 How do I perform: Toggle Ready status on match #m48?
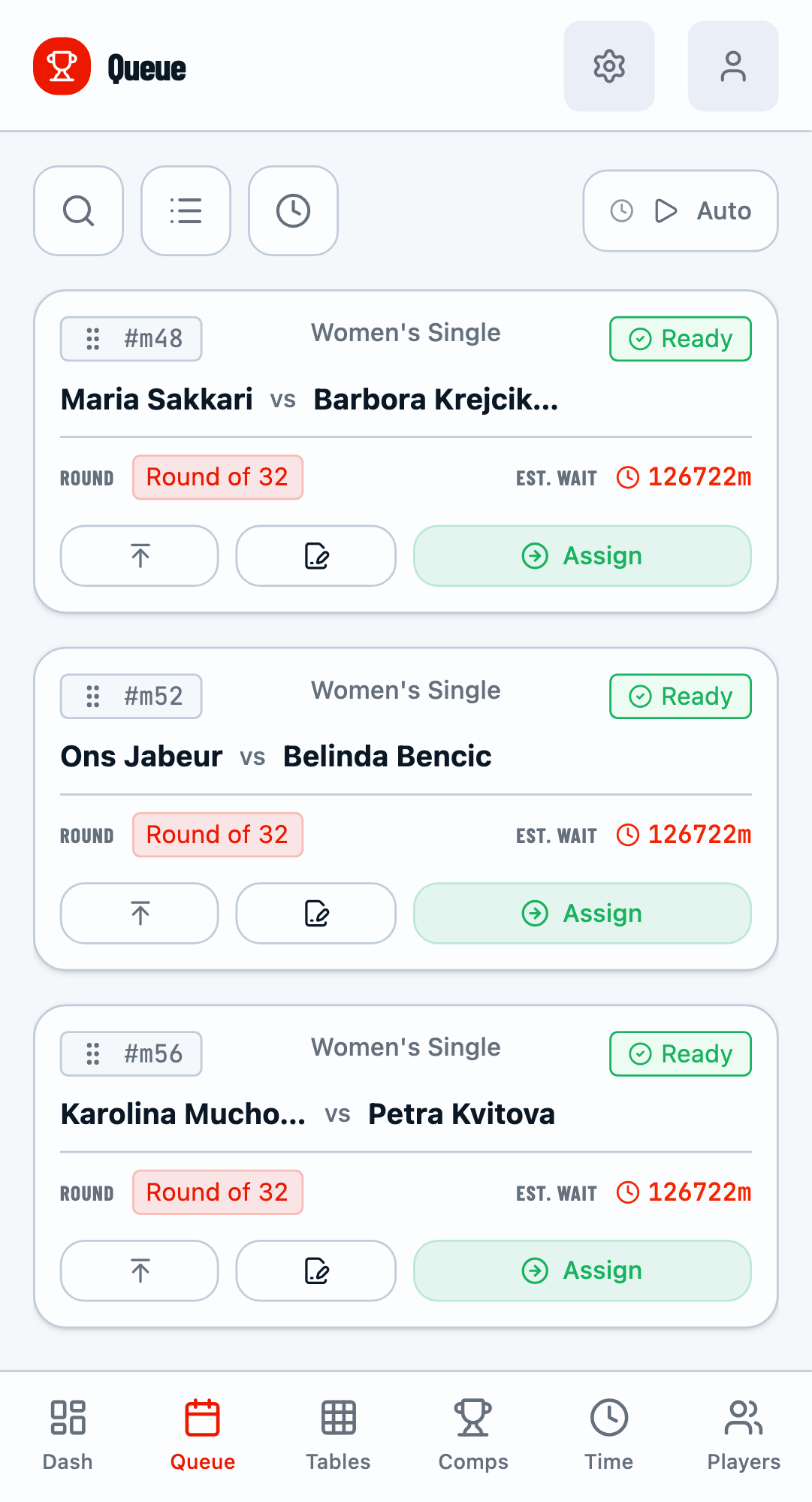point(679,339)
